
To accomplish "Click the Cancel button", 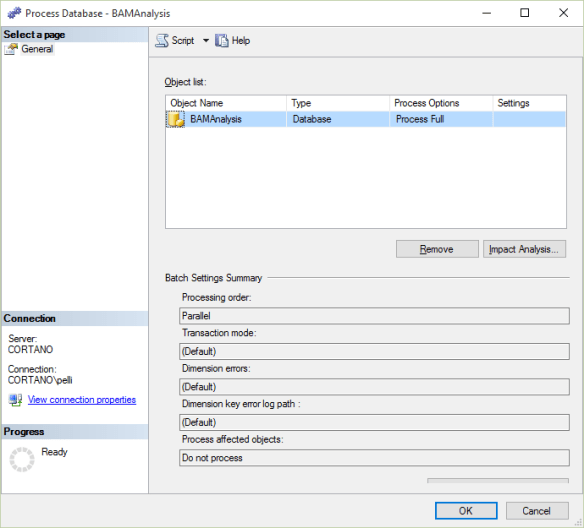I will [537, 510].
